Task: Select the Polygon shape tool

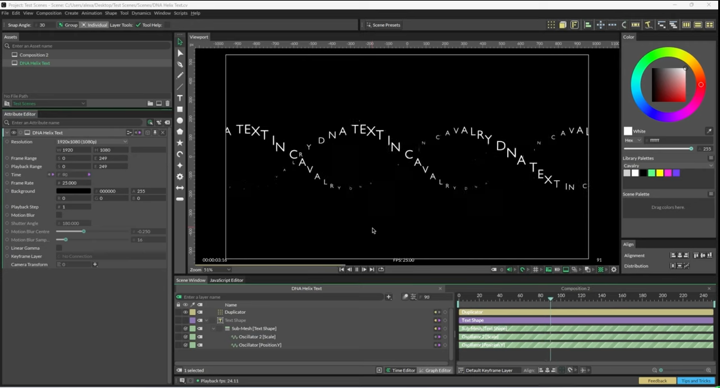Action: click(180, 131)
